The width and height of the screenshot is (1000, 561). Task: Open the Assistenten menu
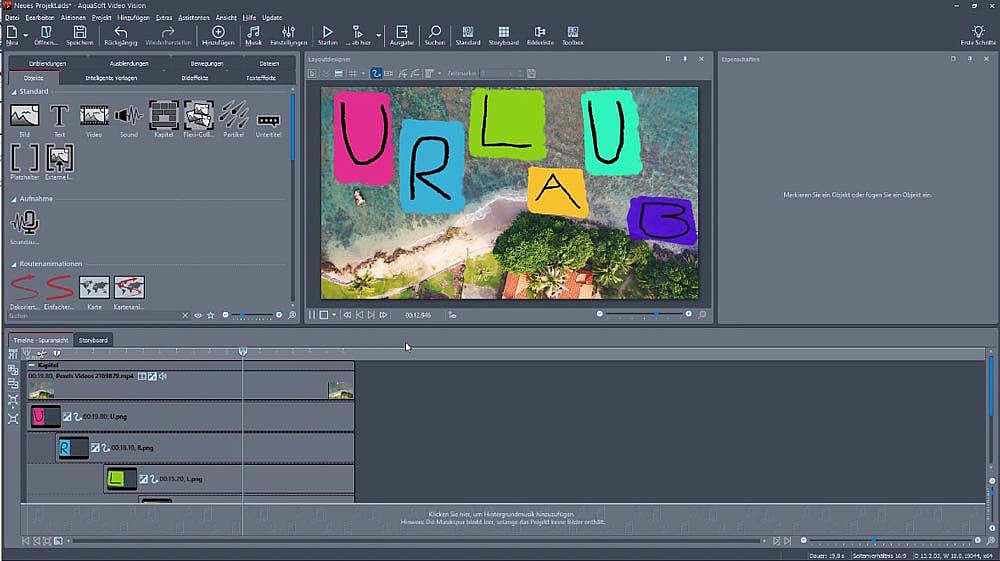[192, 17]
